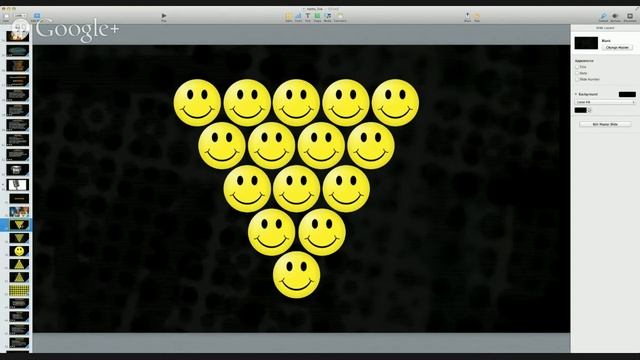This screenshot has height=360, width=640.
Task: Select the yellow grid of smileys slide thumbnail
Action: click(x=19, y=290)
